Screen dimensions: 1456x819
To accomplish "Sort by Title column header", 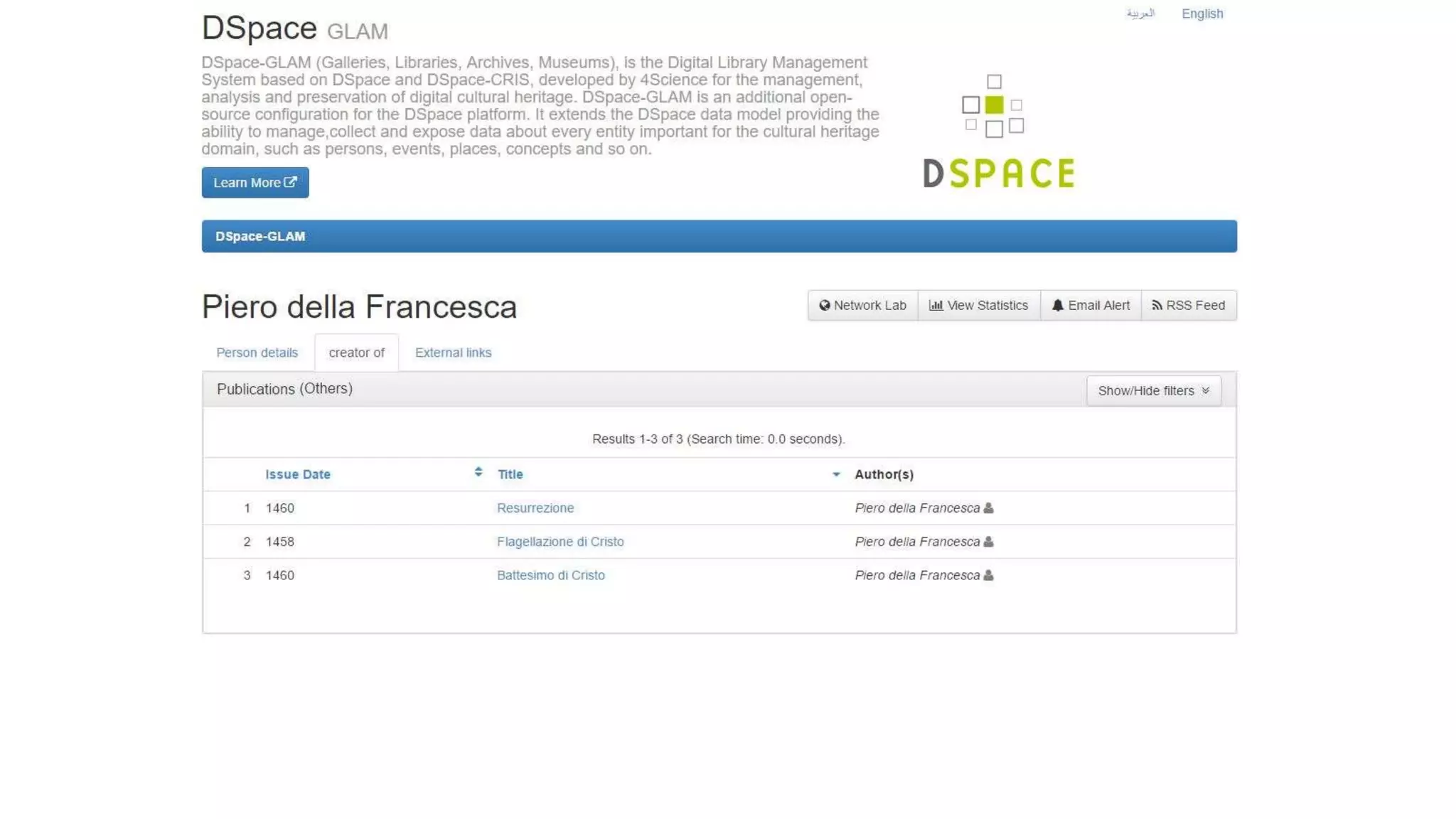I will point(510,474).
